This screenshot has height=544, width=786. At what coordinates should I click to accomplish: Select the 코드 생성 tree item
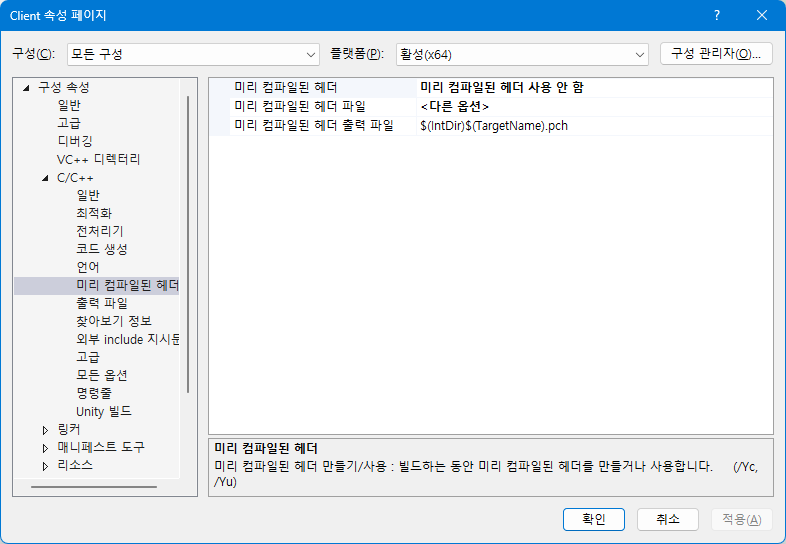click(102, 249)
